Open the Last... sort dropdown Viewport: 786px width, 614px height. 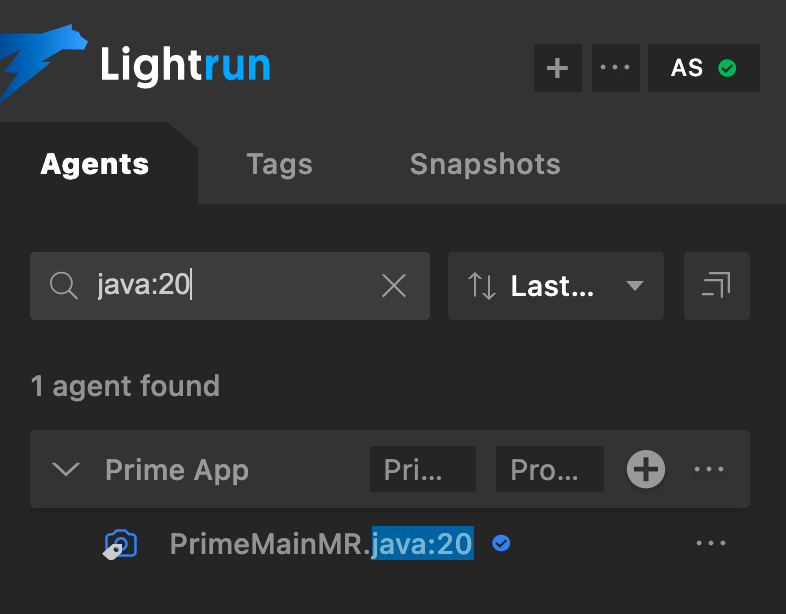[556, 286]
